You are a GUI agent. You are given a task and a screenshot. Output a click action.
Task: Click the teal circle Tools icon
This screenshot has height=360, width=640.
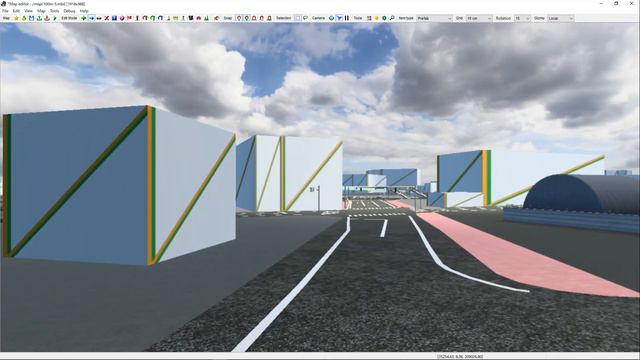pos(384,18)
